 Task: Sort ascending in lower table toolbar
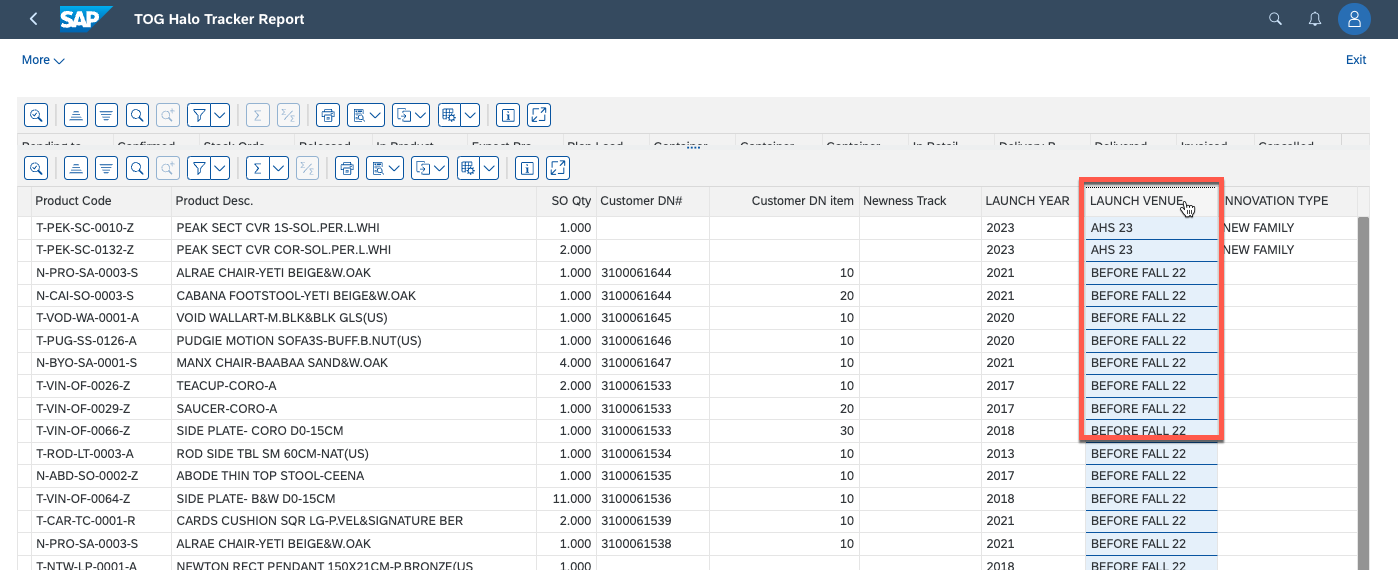point(75,168)
